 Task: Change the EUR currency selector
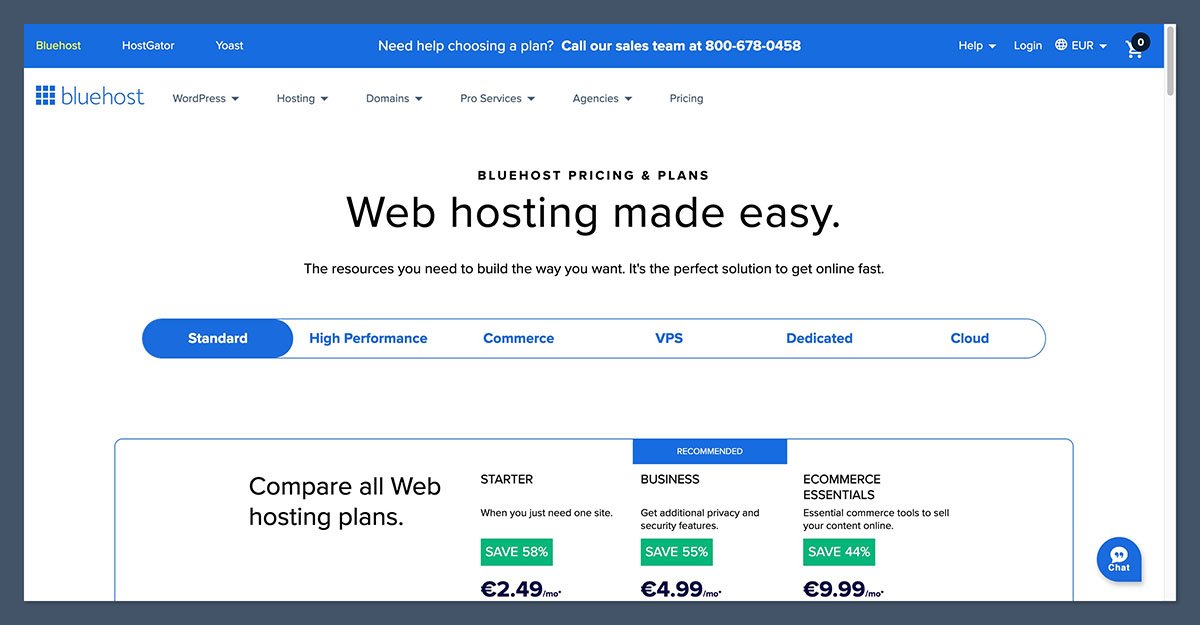[1089, 46]
